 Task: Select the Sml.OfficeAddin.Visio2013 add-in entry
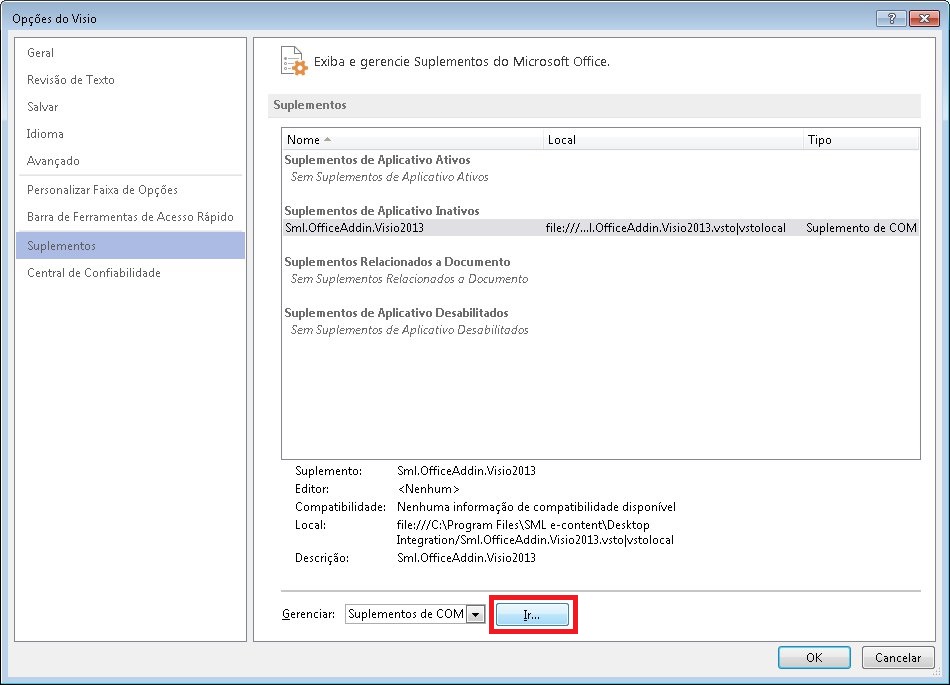point(357,228)
